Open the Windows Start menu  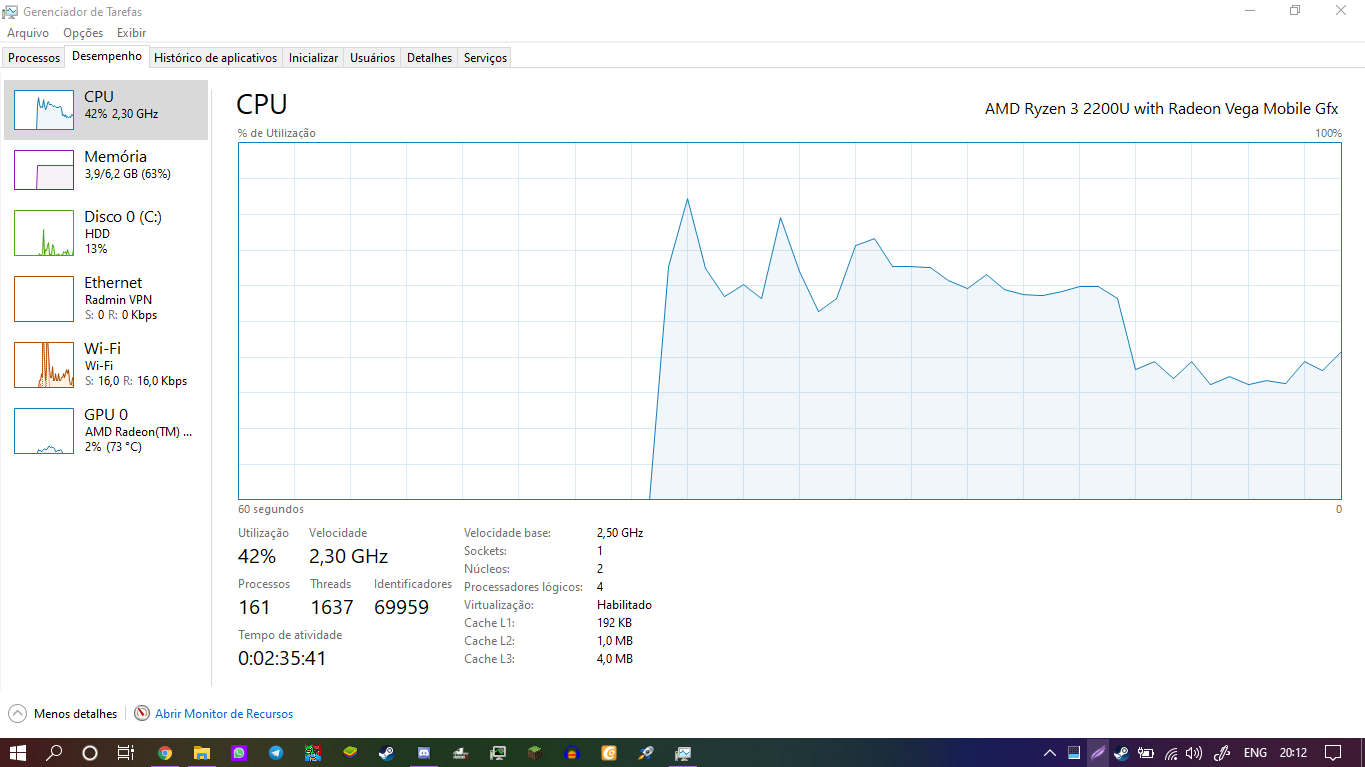coord(17,752)
